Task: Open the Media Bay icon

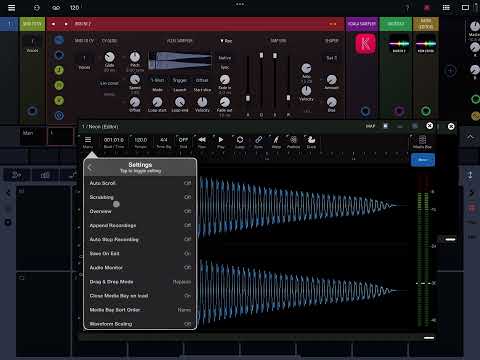Action: [422, 142]
